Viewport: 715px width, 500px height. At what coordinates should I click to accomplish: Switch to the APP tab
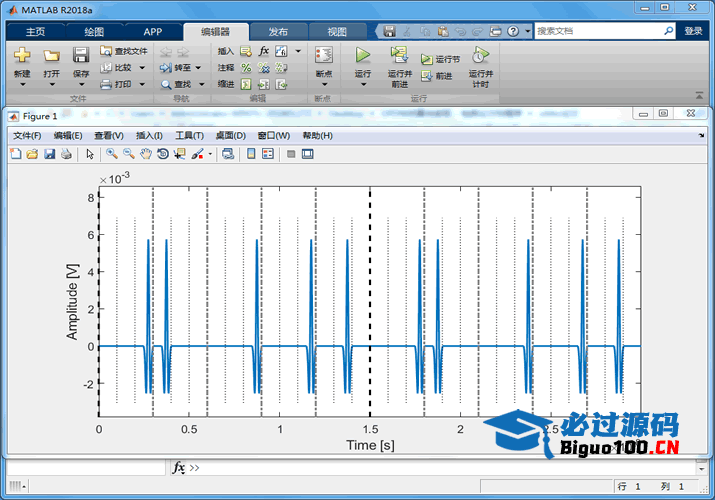pos(153,32)
